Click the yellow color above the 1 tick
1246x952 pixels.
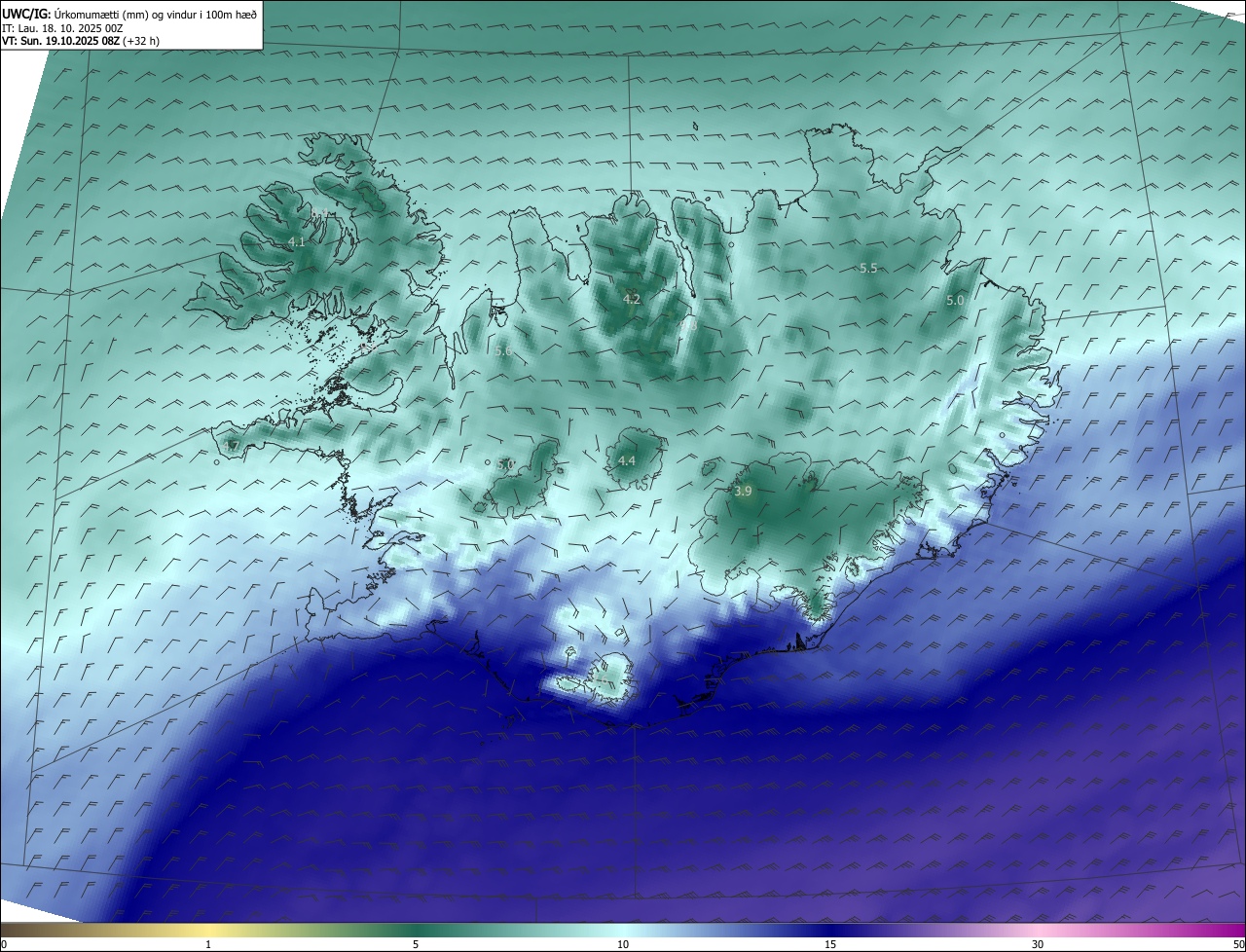pyautogui.click(x=208, y=930)
